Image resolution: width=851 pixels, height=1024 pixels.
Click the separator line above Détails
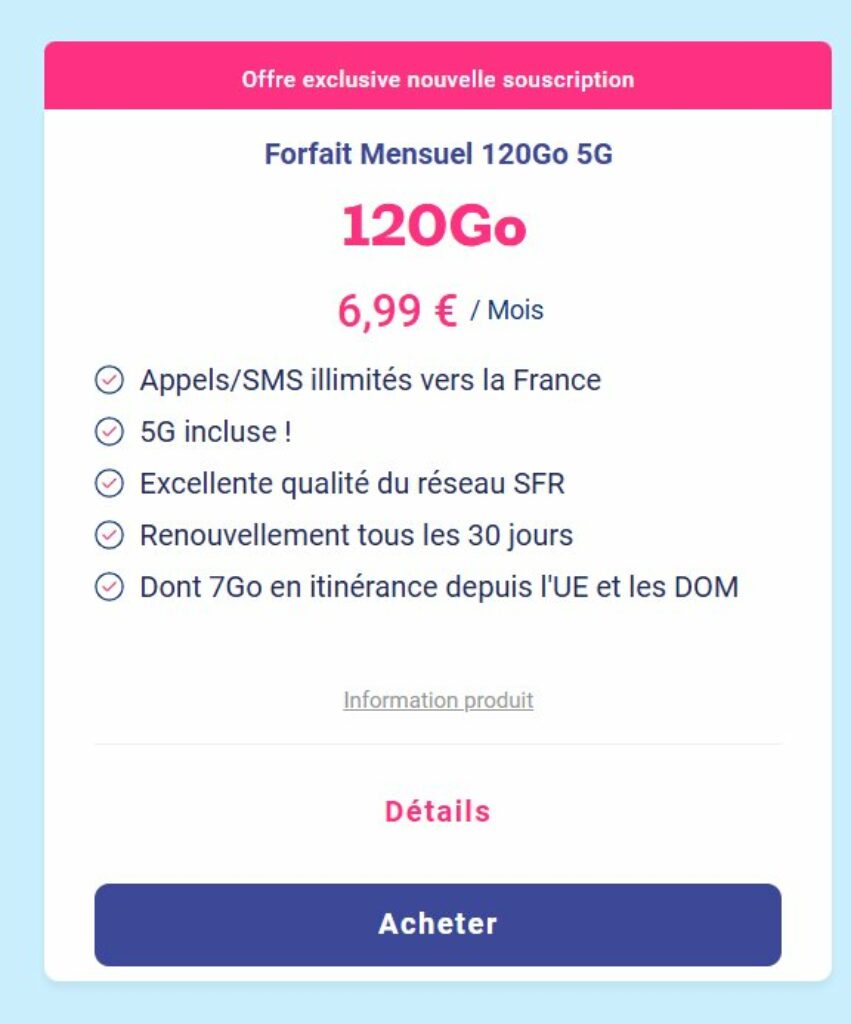pyautogui.click(x=438, y=744)
